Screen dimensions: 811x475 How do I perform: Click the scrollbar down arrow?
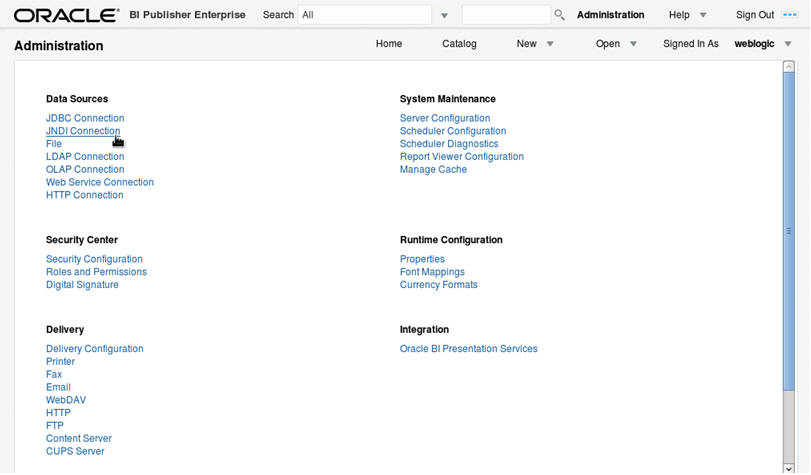coord(789,468)
